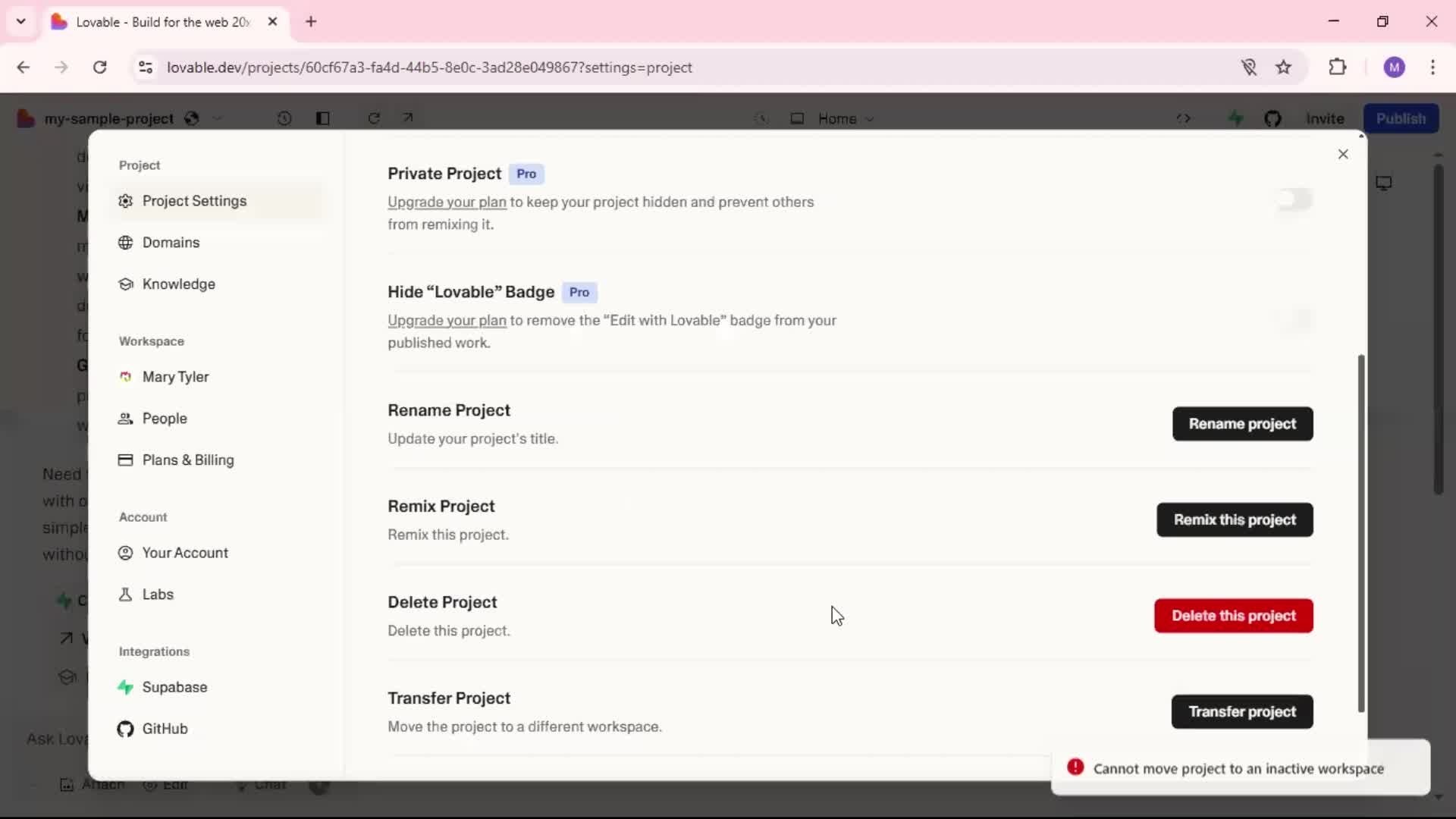This screenshot has width=1456, height=819.
Task: Close the settings dialog with X
Action: (x=1343, y=155)
